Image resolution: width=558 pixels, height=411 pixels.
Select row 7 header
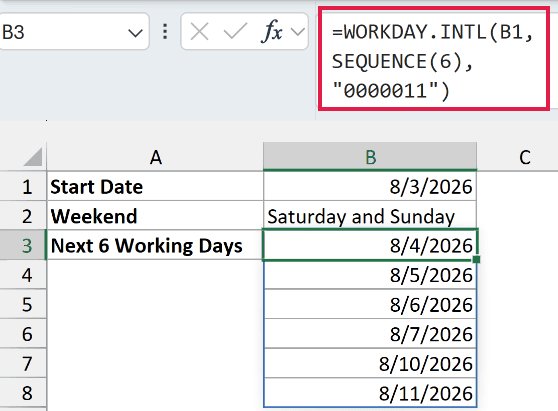coord(23,363)
